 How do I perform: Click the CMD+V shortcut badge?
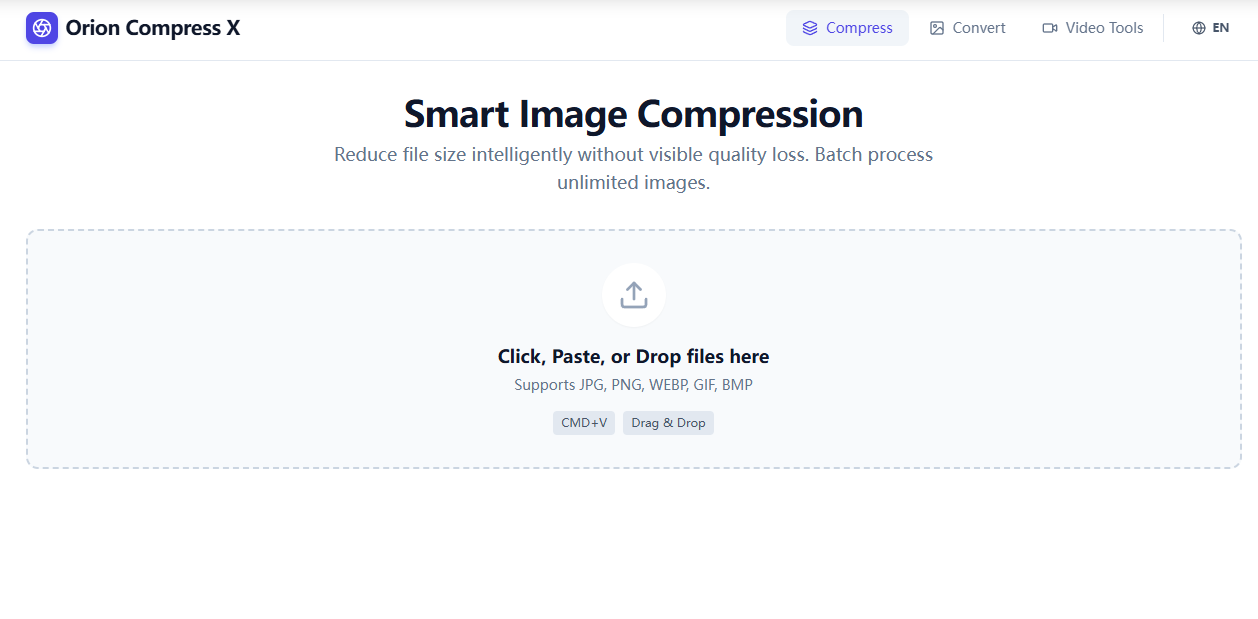pyautogui.click(x=584, y=422)
